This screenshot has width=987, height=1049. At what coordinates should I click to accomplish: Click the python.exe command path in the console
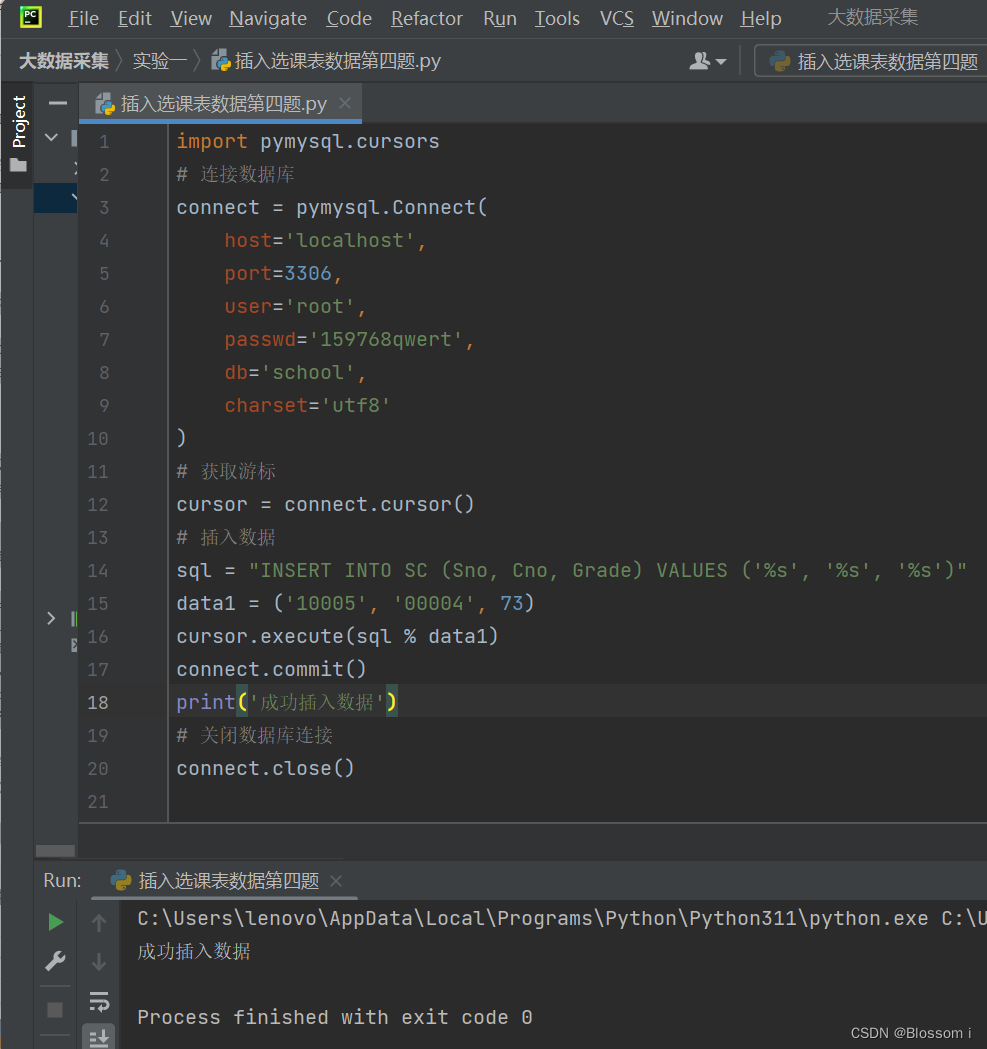click(x=562, y=919)
